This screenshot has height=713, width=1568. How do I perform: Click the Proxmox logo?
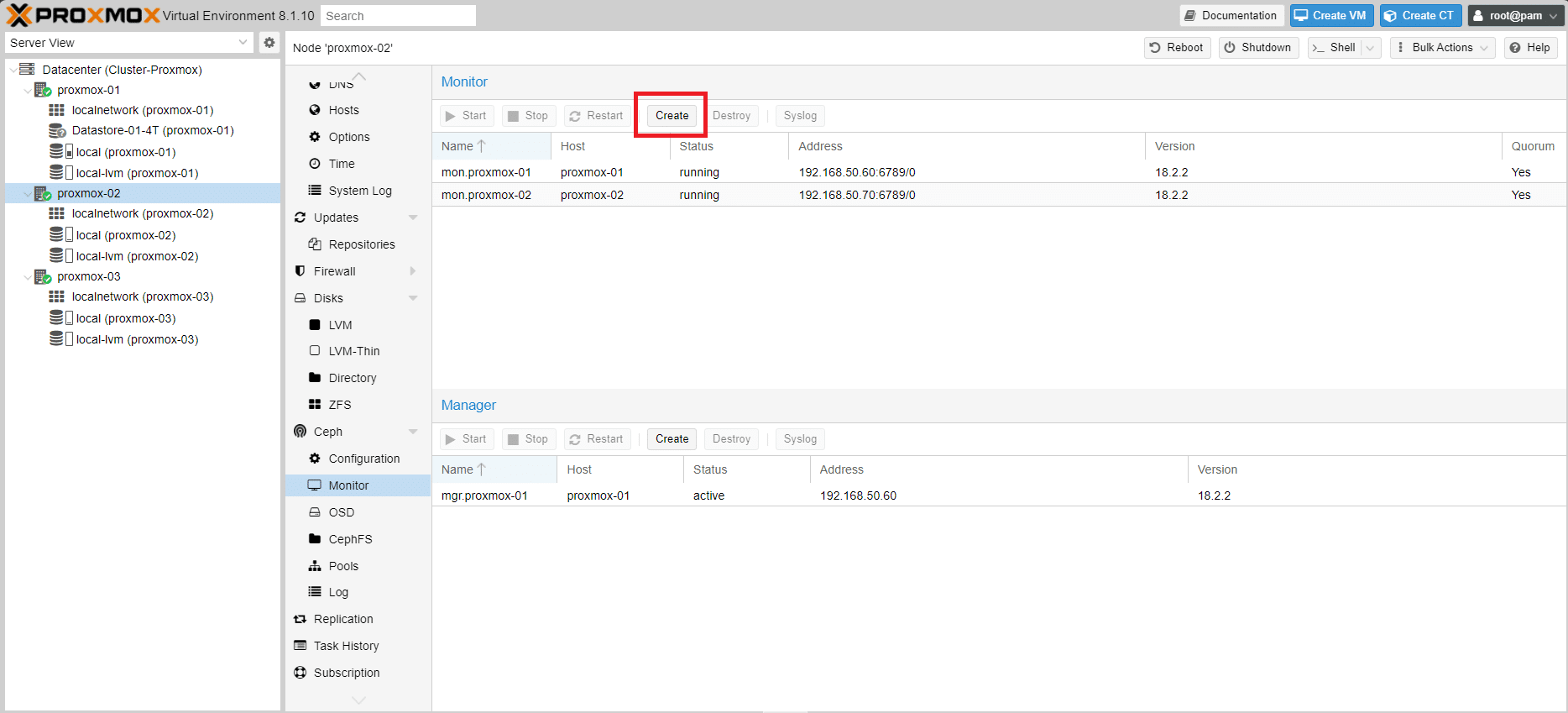(83, 15)
